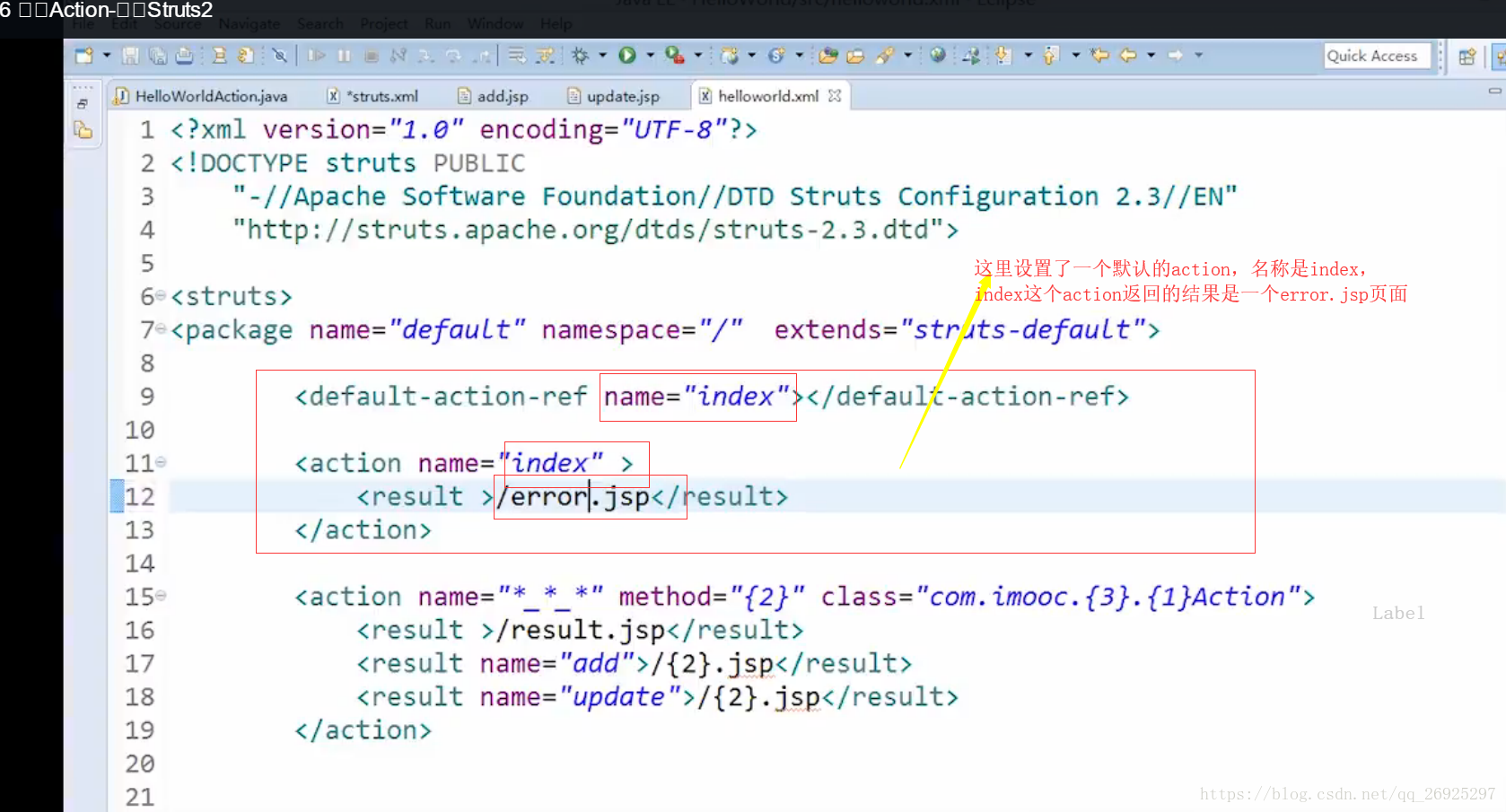Click the Step Into icon
The width and height of the screenshot is (1506, 812).
pyautogui.click(x=425, y=56)
